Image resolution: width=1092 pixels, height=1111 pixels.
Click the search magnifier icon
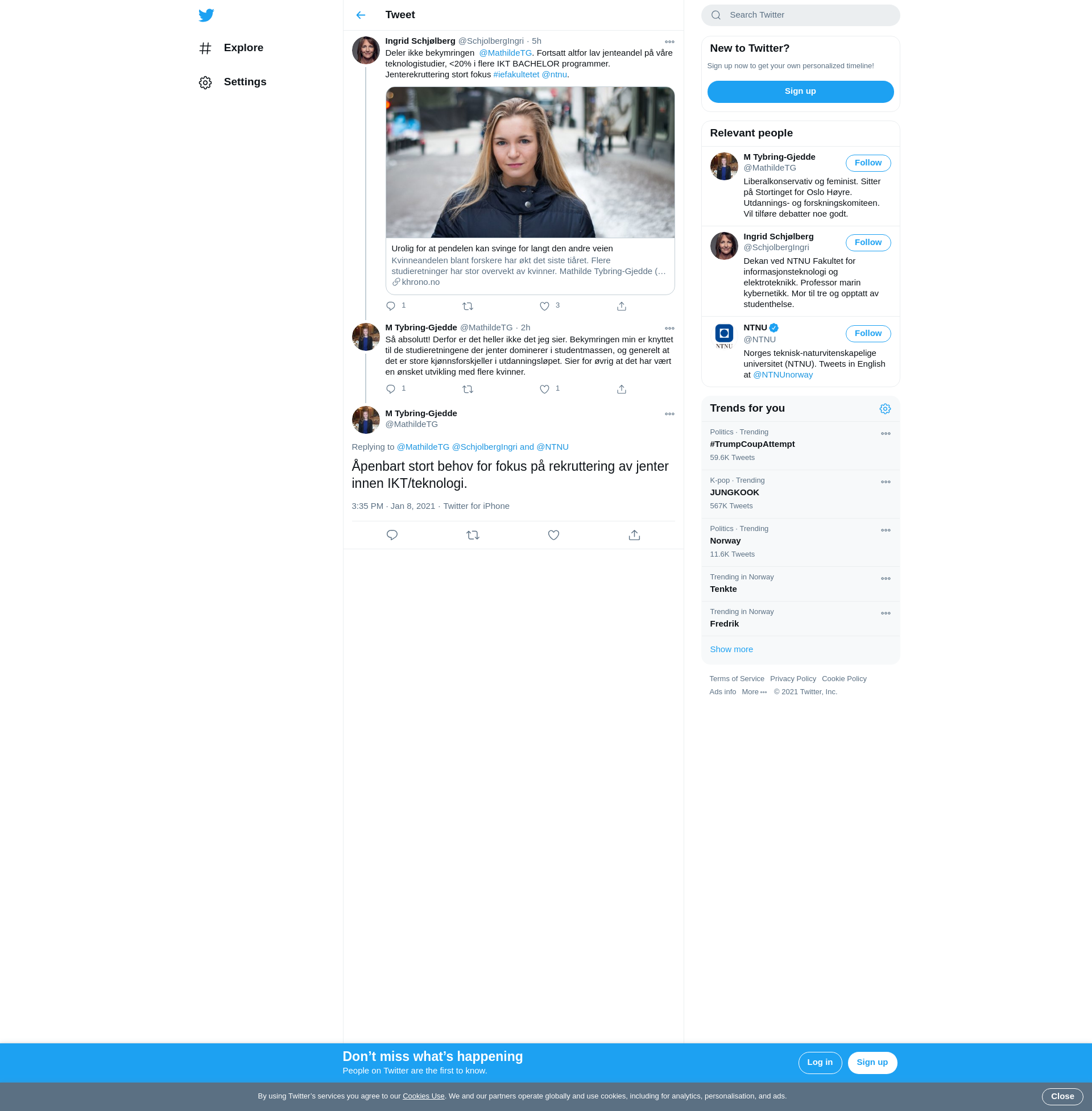click(715, 15)
